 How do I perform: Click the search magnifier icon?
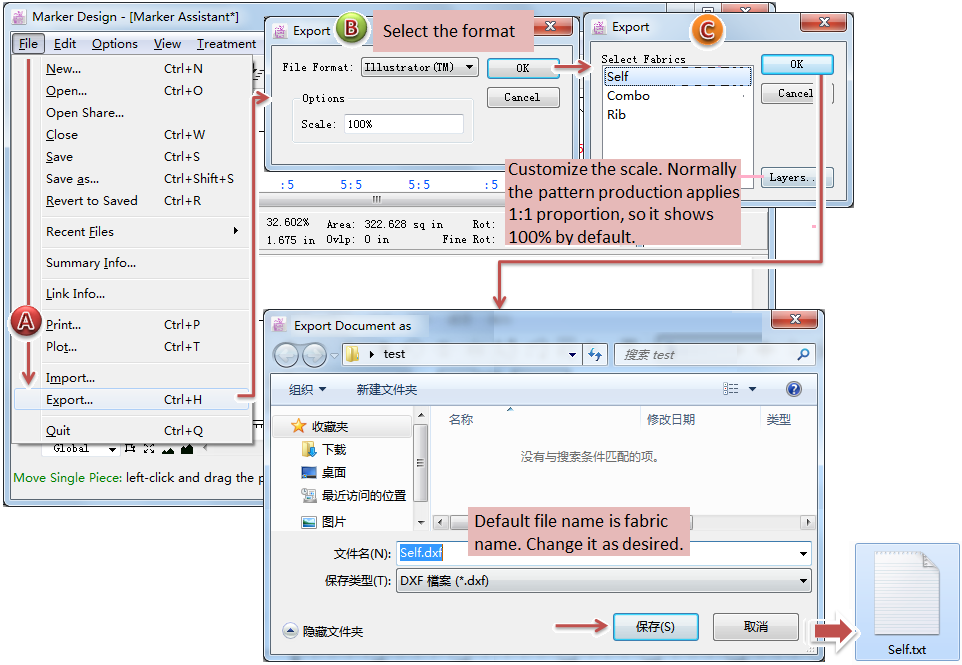pos(803,354)
